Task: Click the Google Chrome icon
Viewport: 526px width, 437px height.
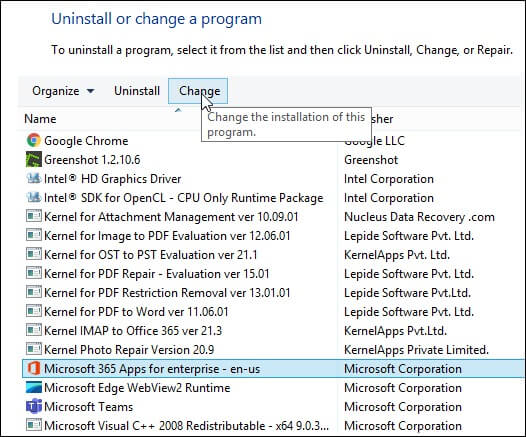Action: (34, 140)
